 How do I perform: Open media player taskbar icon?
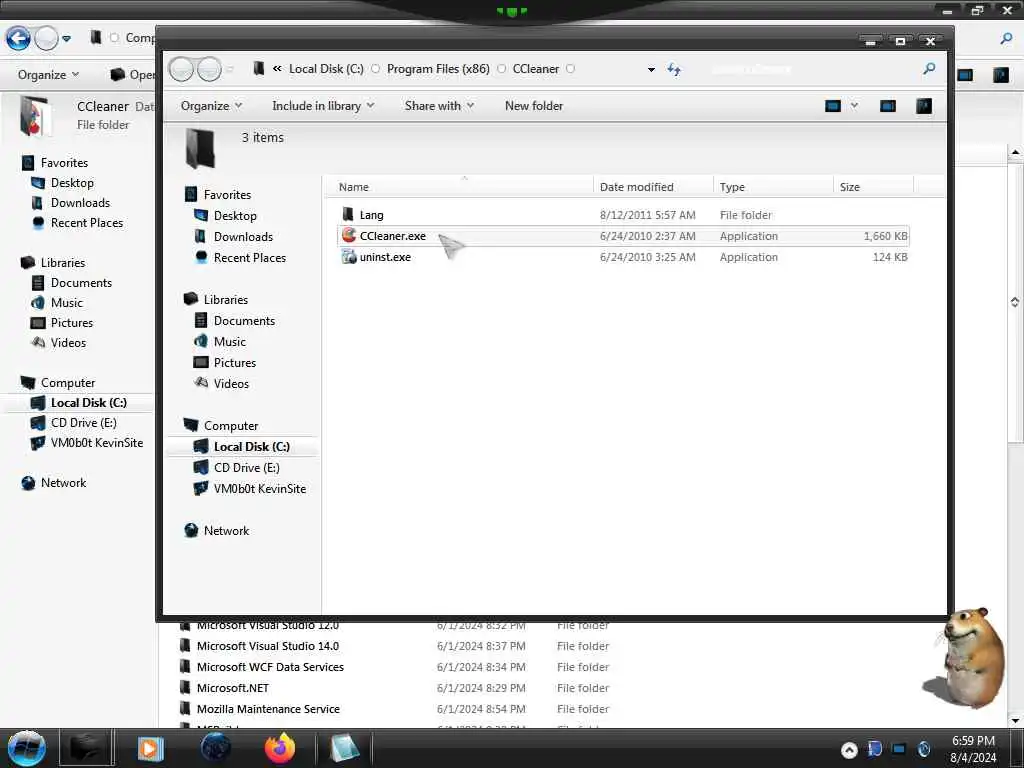coord(150,748)
